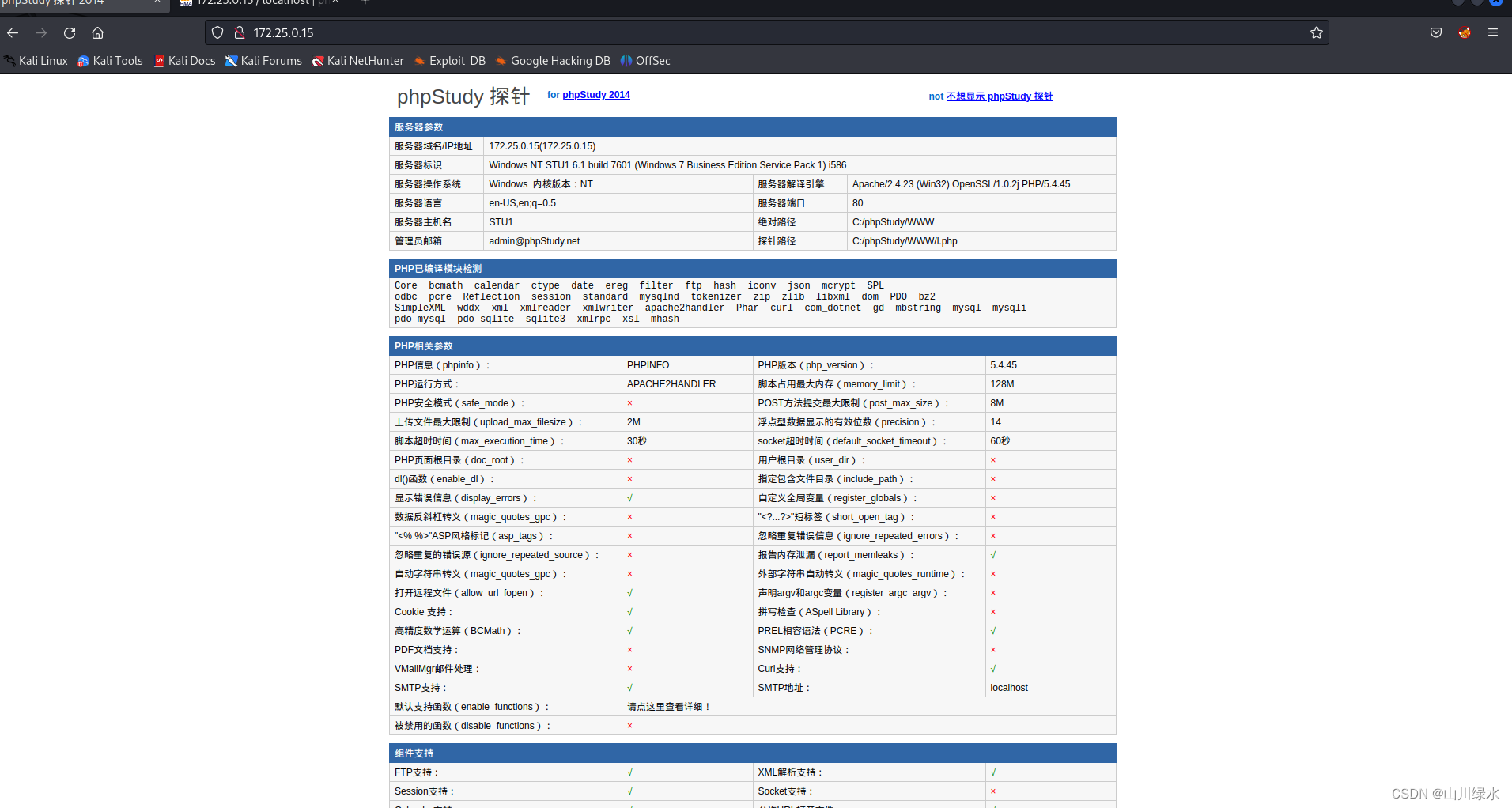Open the Google Hacking DB bookmark
This screenshot has width=1512, height=808.
pos(553,61)
